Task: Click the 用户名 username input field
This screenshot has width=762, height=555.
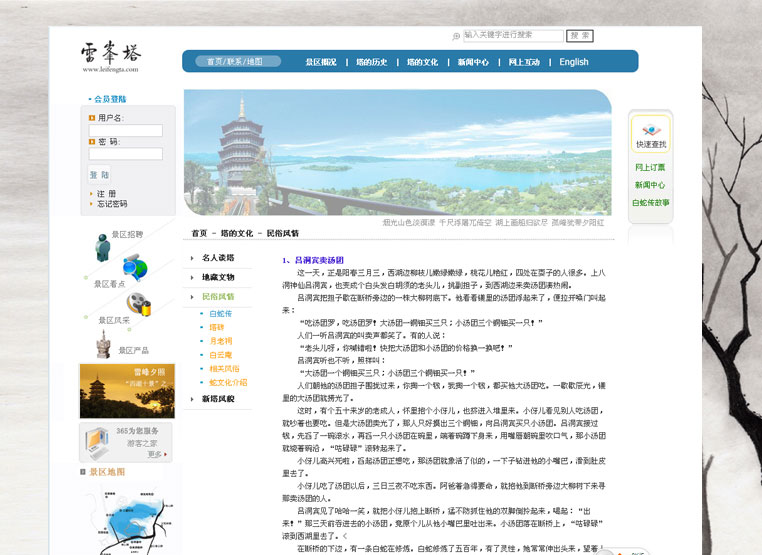Action: coord(125,130)
